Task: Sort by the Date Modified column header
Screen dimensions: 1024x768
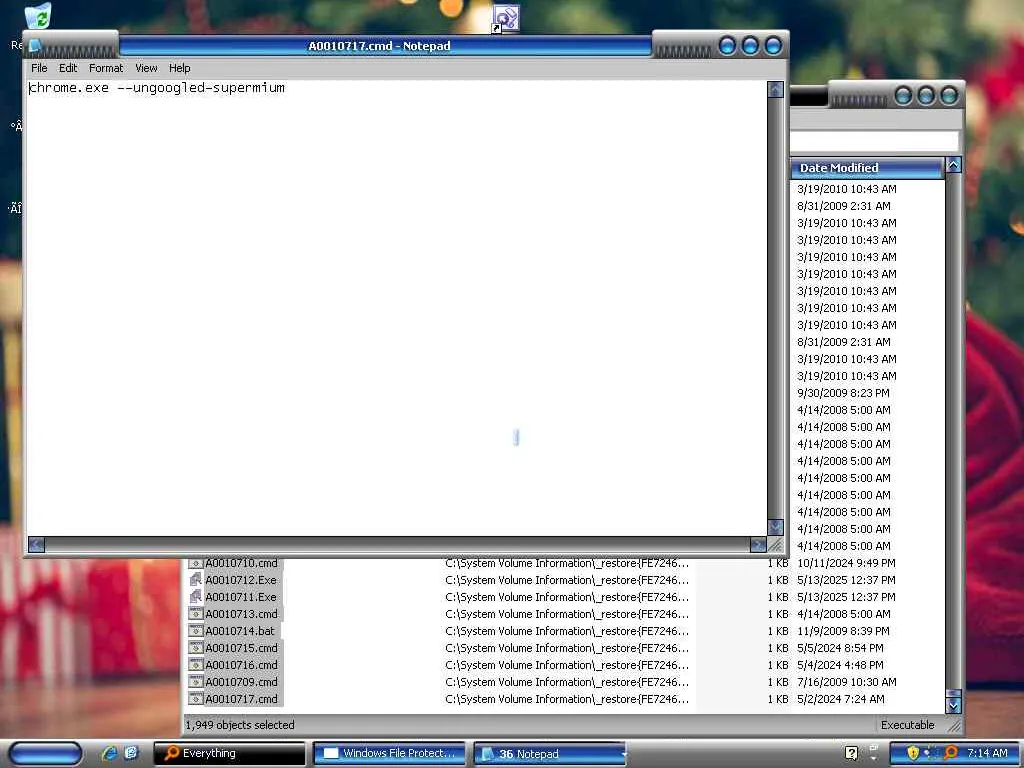Action: coord(867,168)
